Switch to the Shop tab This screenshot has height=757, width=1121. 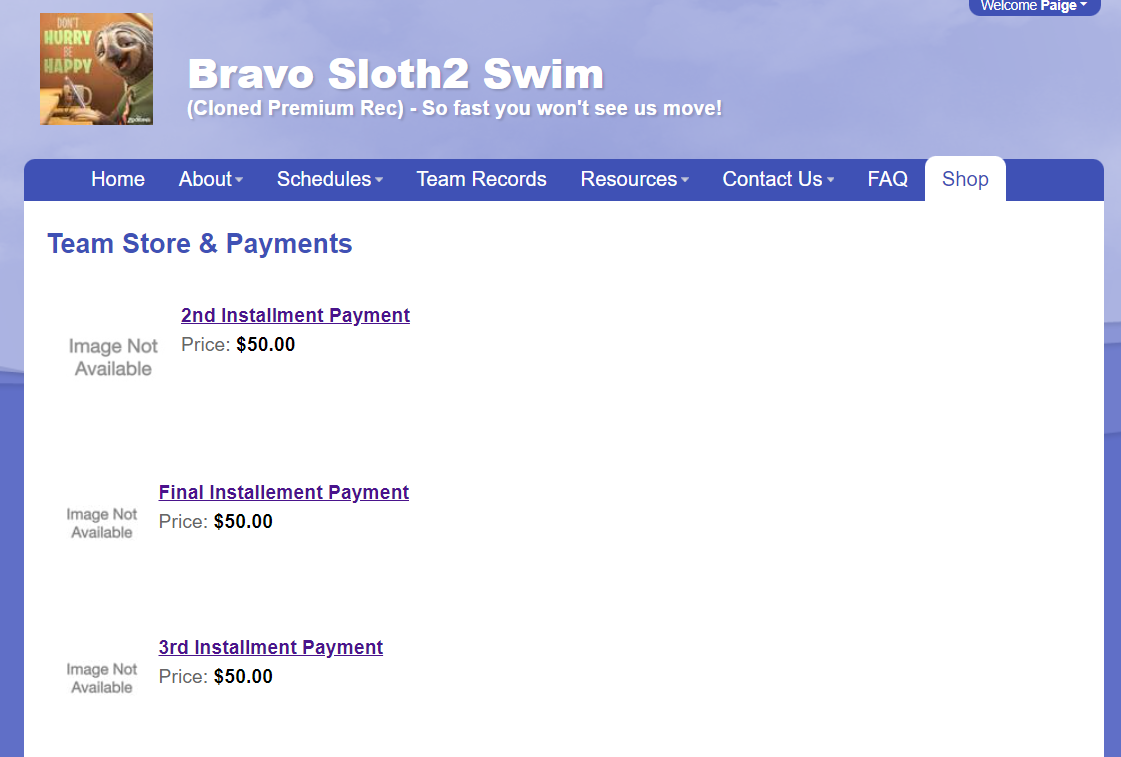click(x=964, y=179)
